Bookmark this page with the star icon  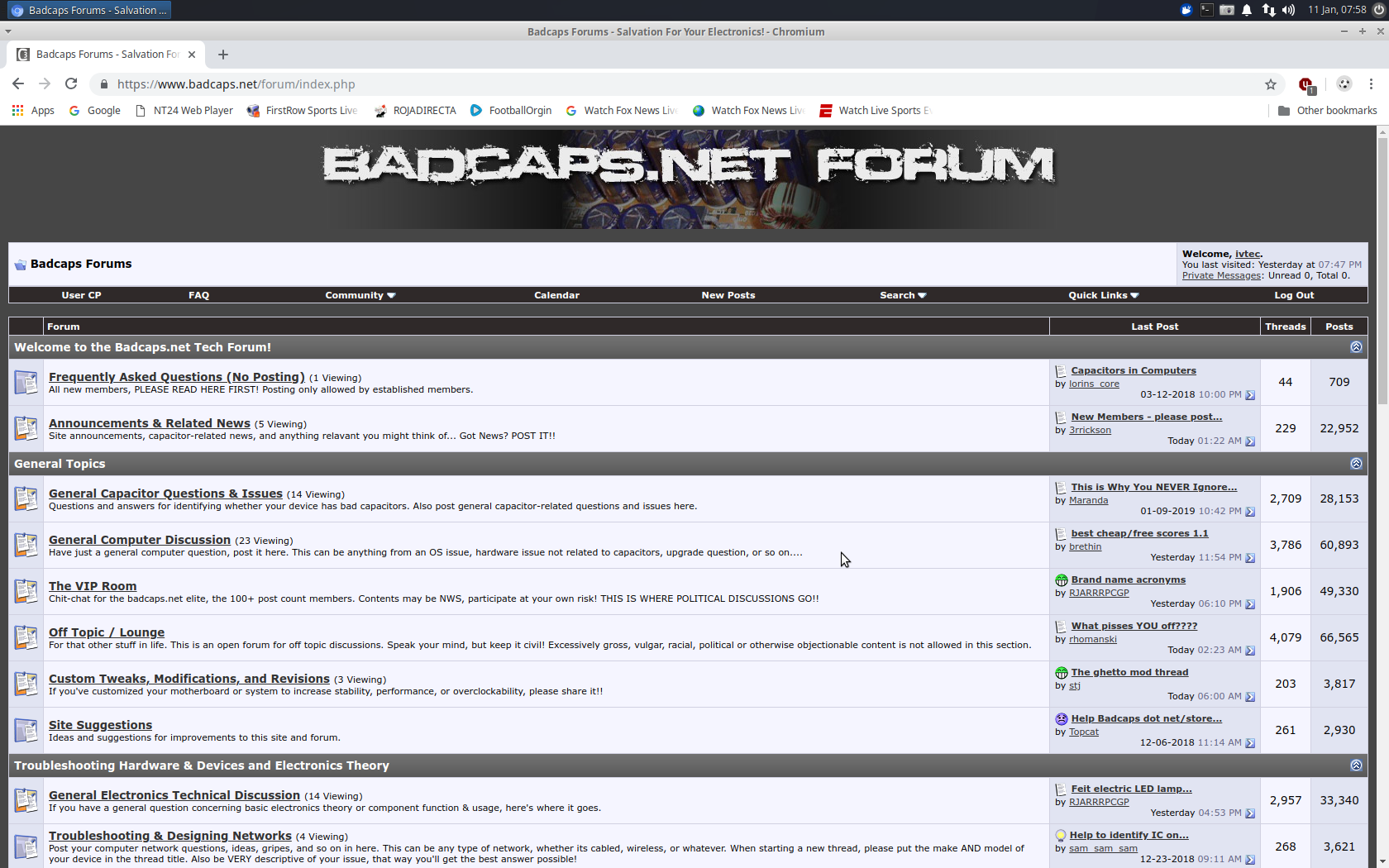coord(1271,84)
